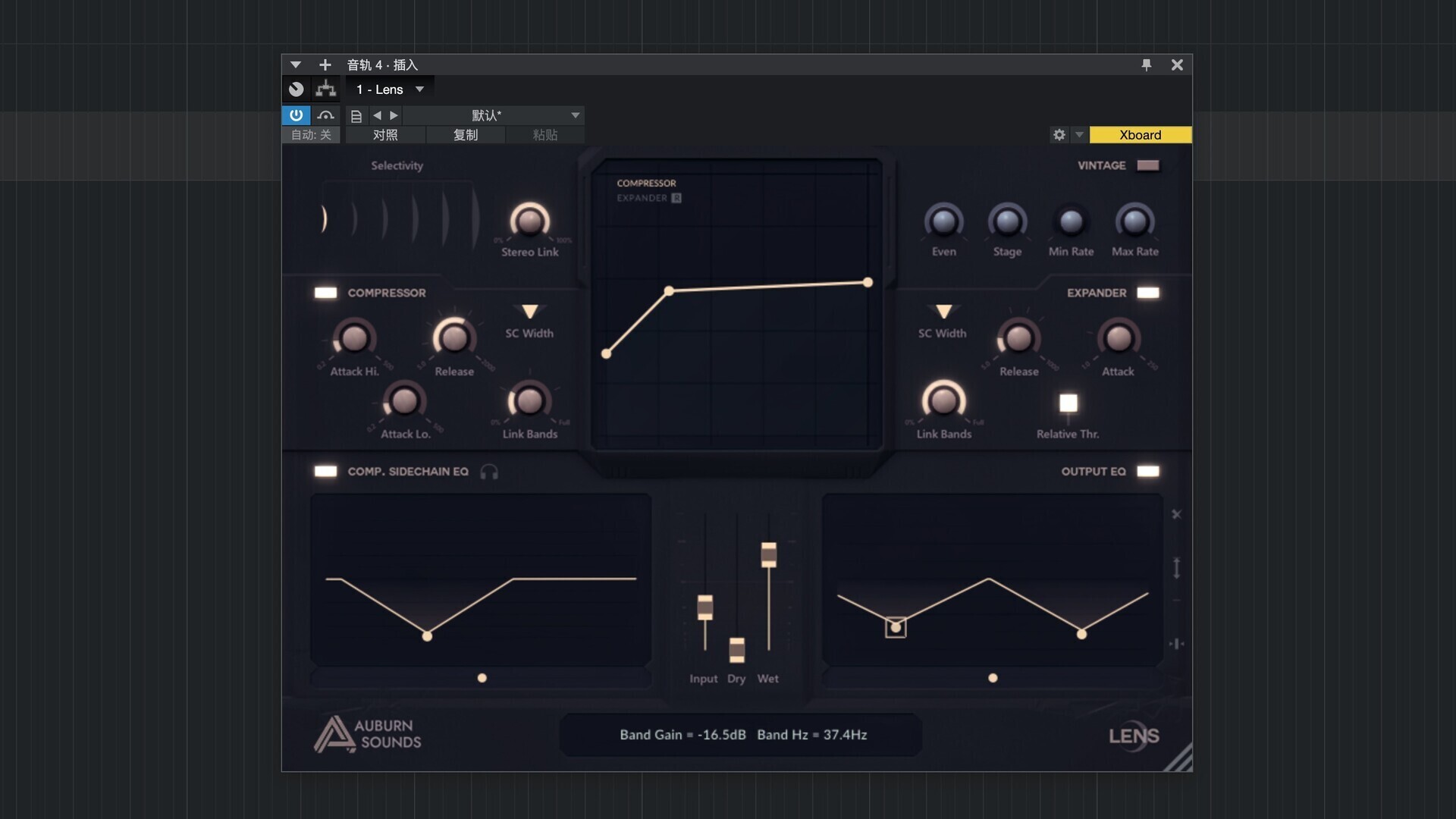Click the Input fader handle
The height and width of the screenshot is (819, 1456).
705,607
